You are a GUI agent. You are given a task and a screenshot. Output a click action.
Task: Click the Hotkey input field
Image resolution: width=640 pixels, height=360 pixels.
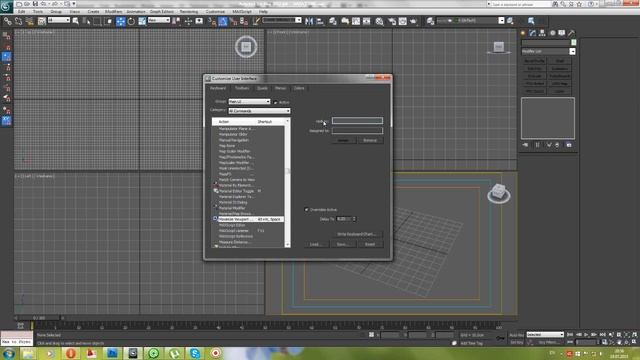tap(357, 121)
